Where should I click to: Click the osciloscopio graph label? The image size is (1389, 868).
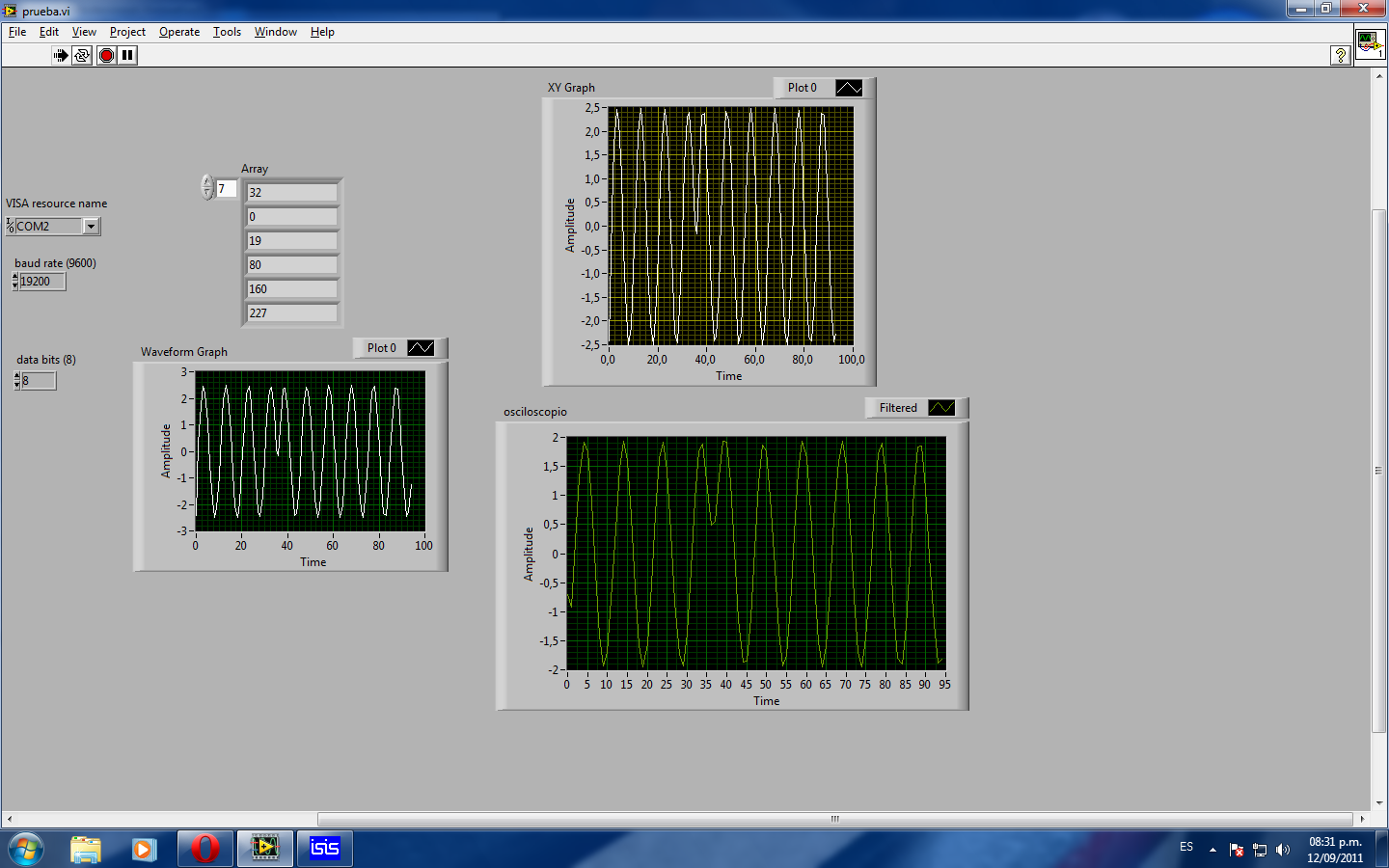pos(535,412)
